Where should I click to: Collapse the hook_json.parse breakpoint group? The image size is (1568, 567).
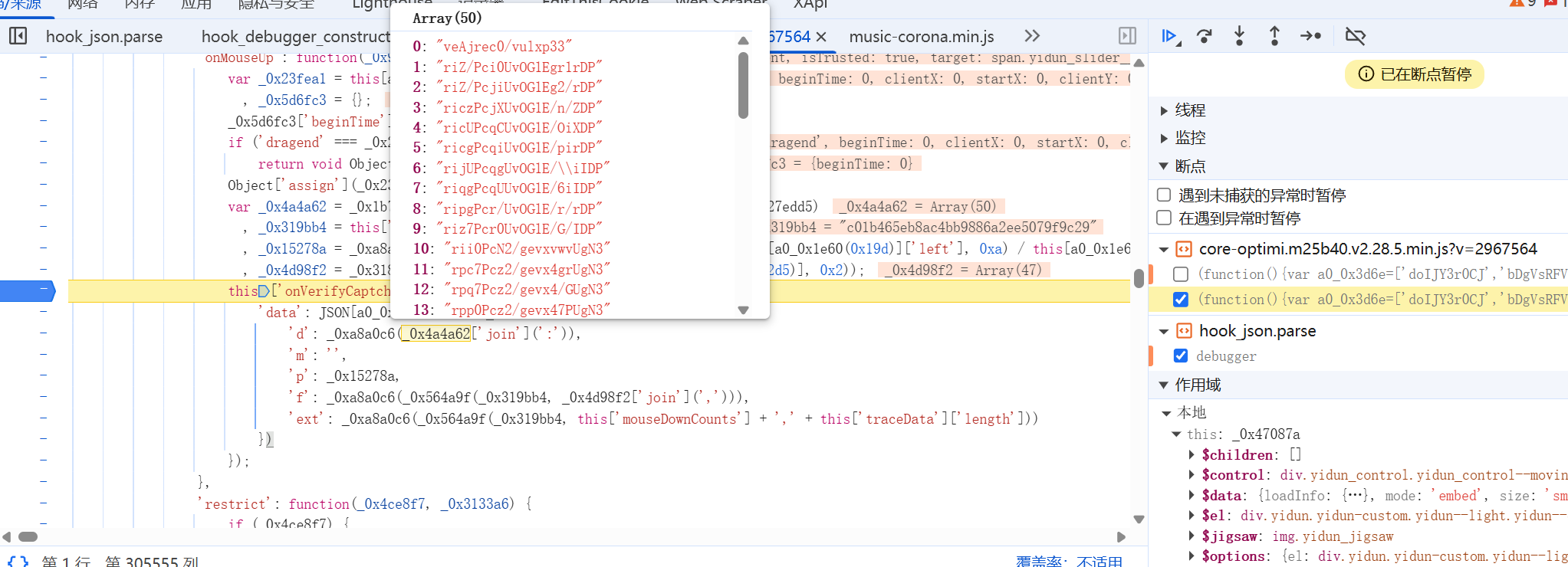pos(1164,331)
